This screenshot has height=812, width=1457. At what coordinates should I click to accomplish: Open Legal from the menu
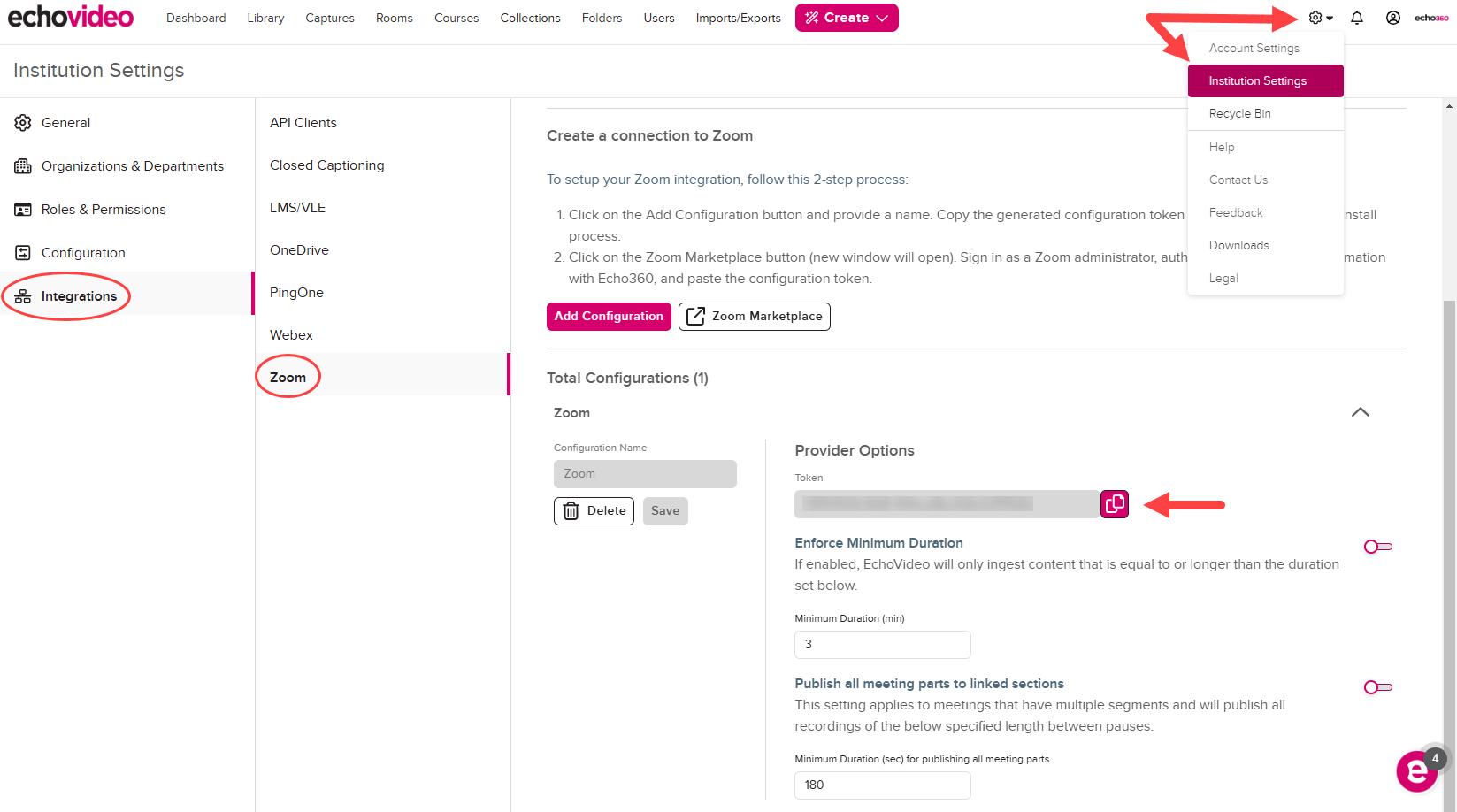[x=1266, y=278]
